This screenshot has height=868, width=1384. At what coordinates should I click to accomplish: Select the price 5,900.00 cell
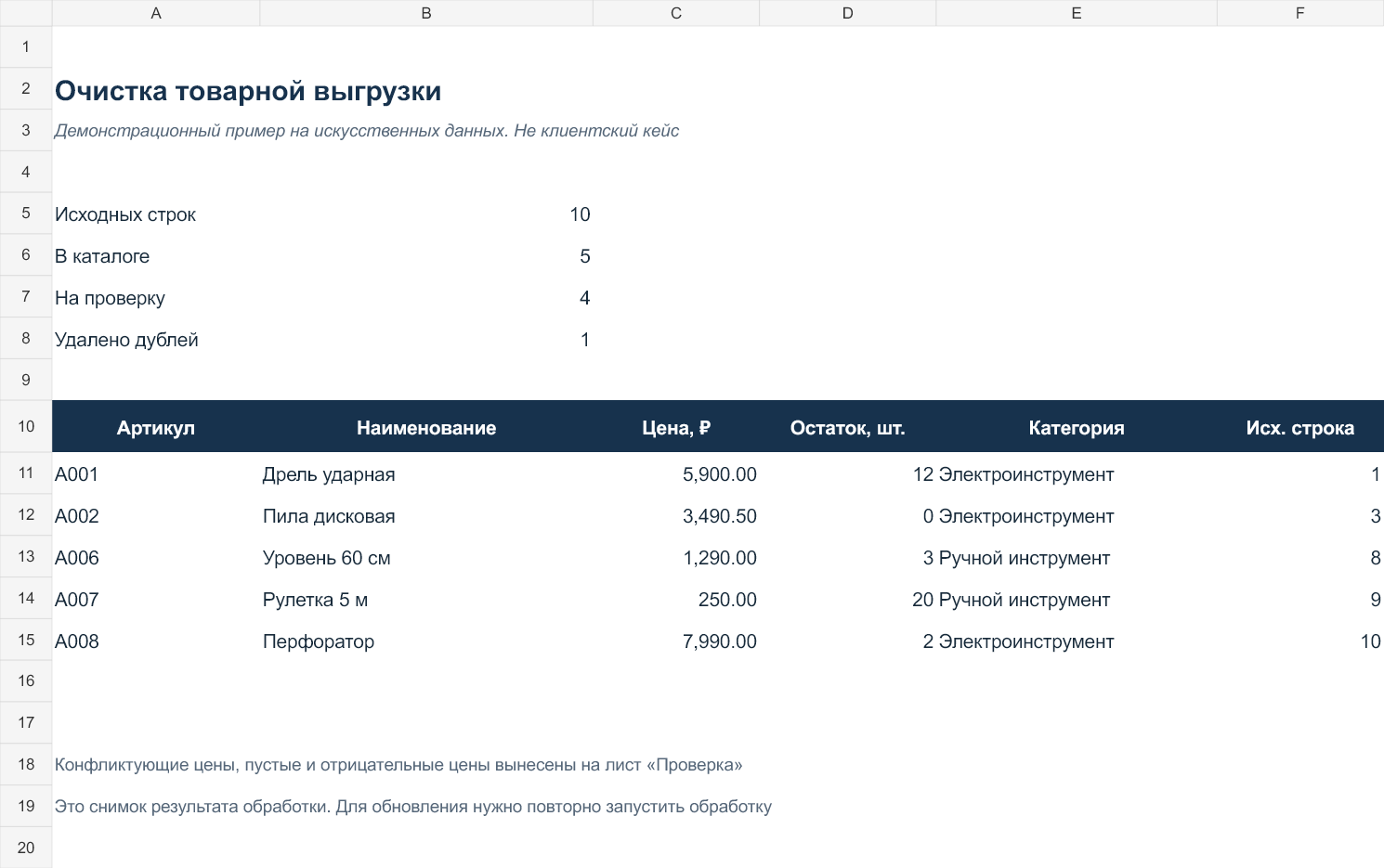pos(676,474)
